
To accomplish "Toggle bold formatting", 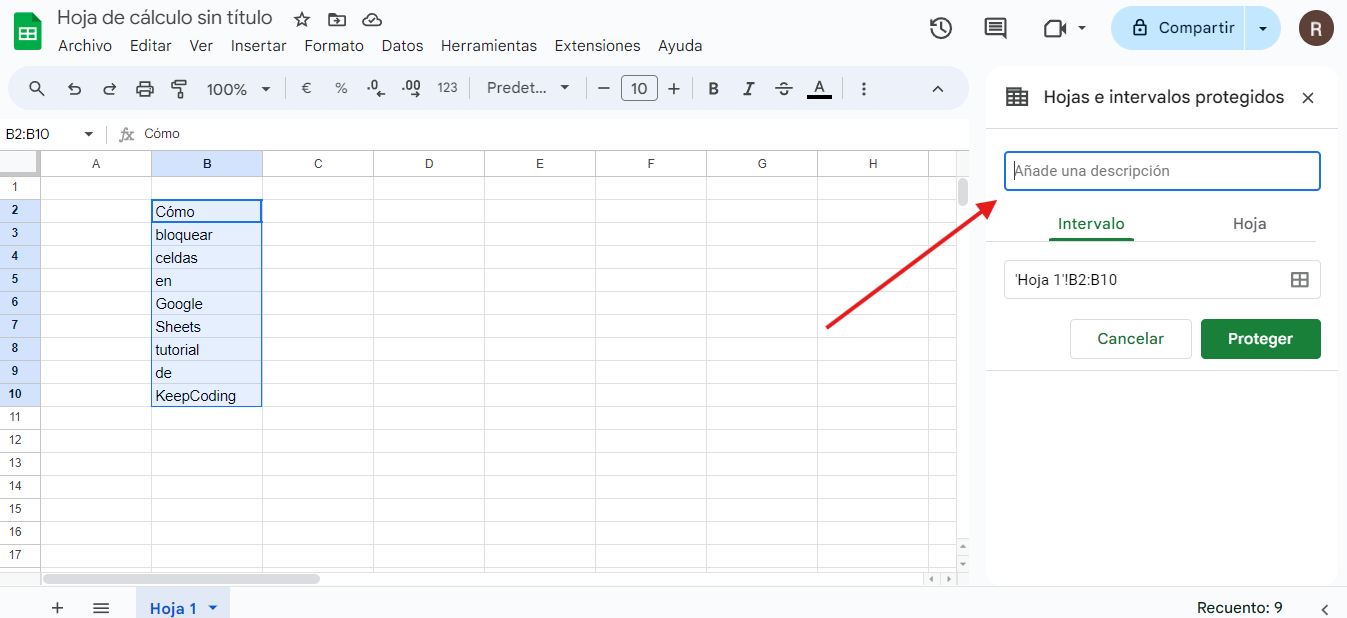I will (x=714, y=88).
